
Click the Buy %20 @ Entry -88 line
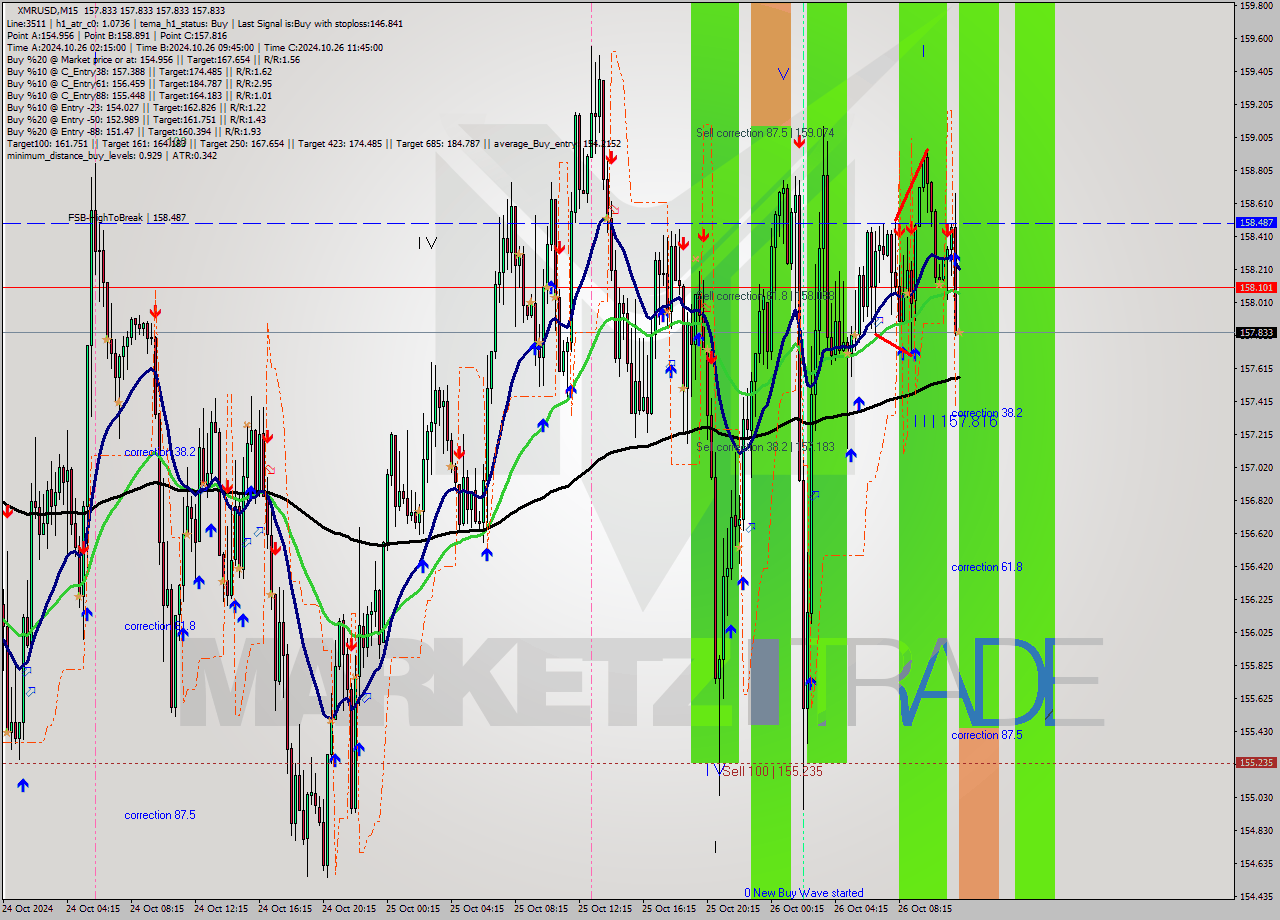point(133,131)
